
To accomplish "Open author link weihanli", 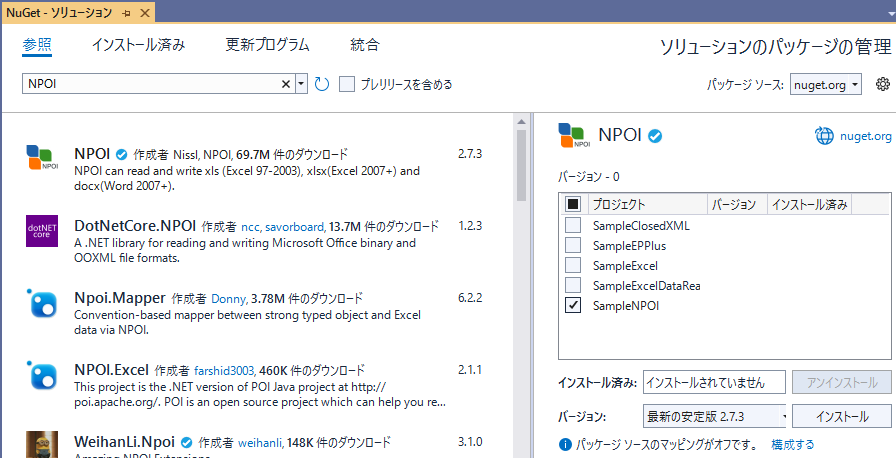I will pos(261,443).
